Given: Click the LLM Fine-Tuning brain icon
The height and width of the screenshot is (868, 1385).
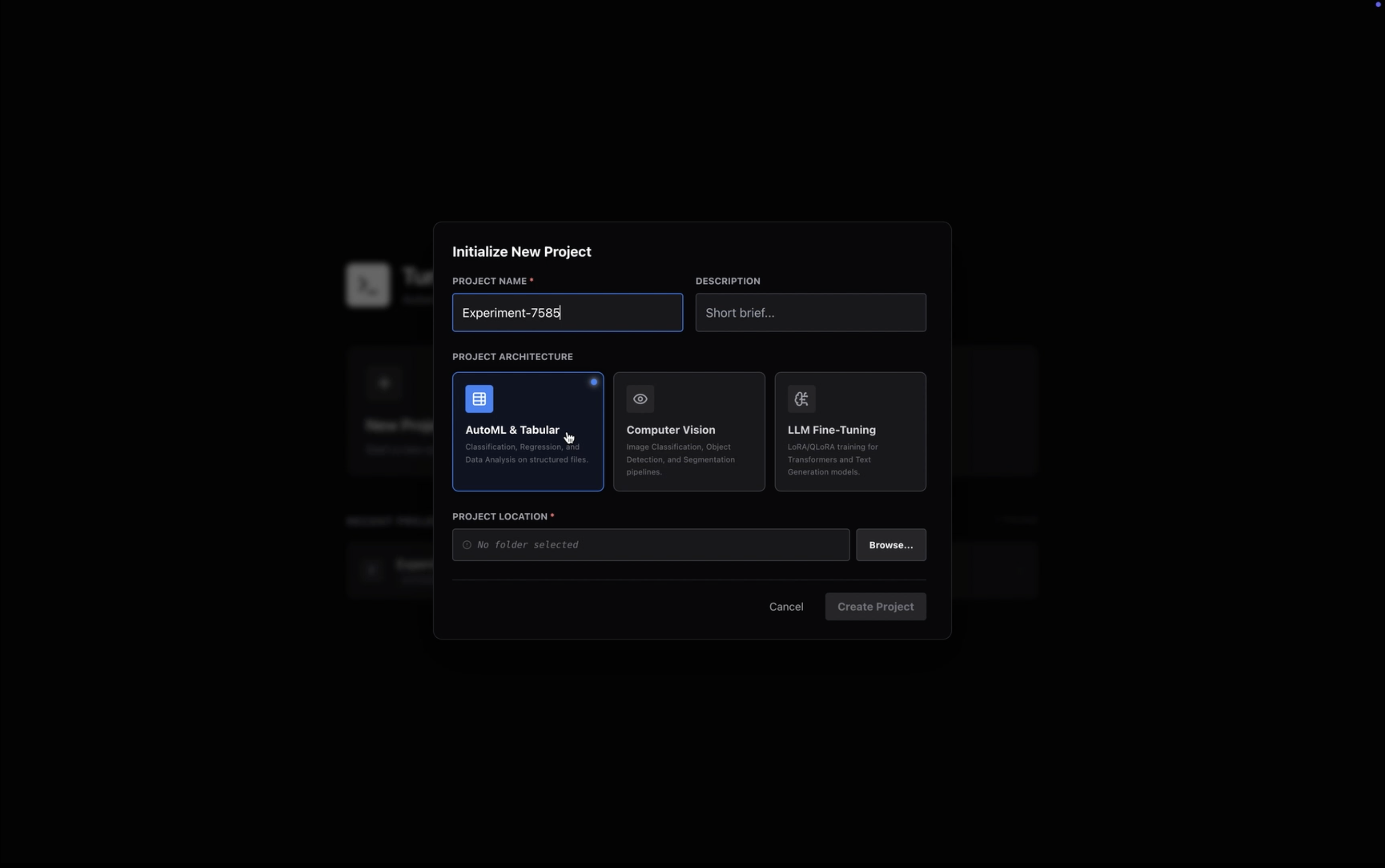Looking at the screenshot, I should (801, 399).
